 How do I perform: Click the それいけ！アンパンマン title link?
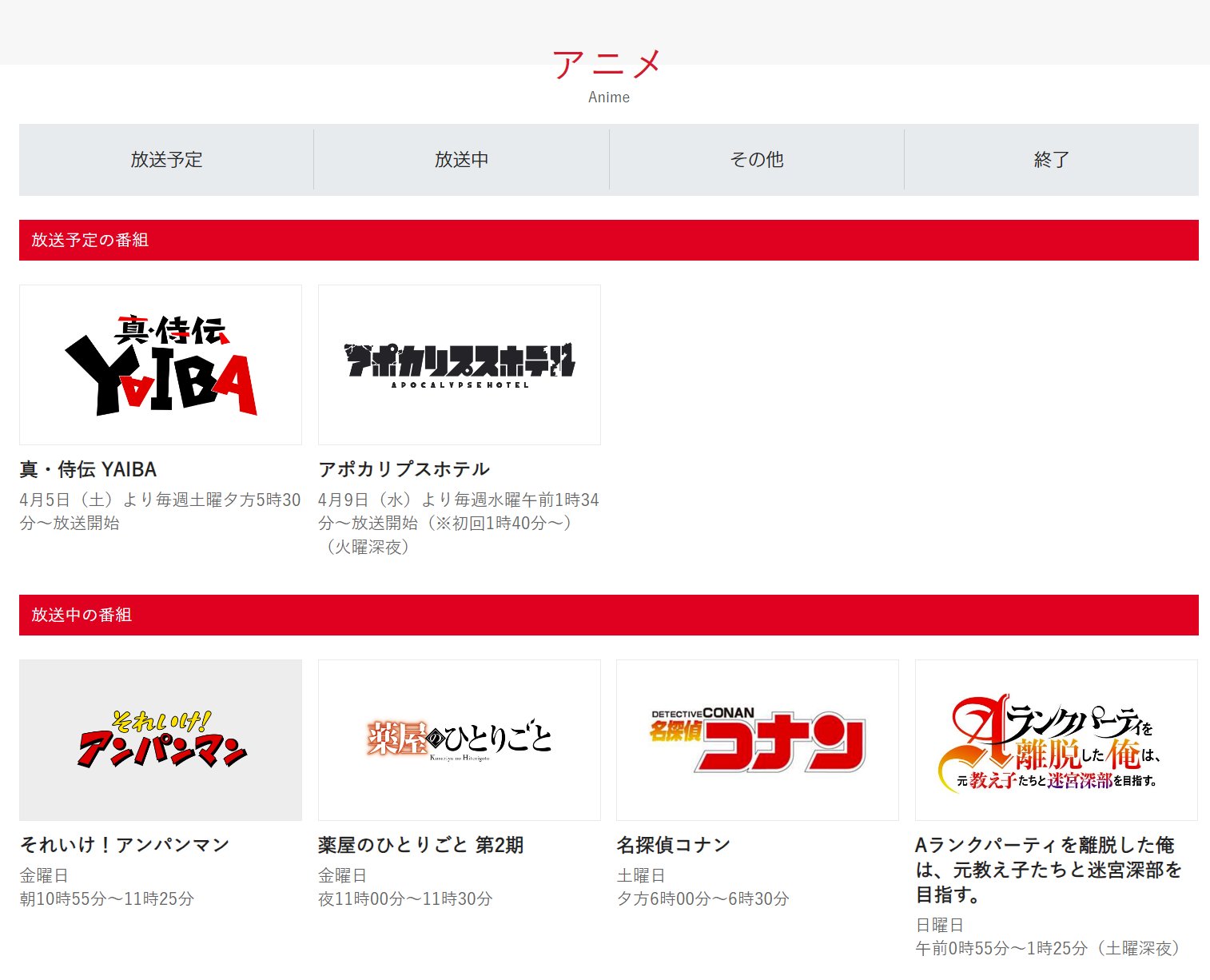pos(125,845)
